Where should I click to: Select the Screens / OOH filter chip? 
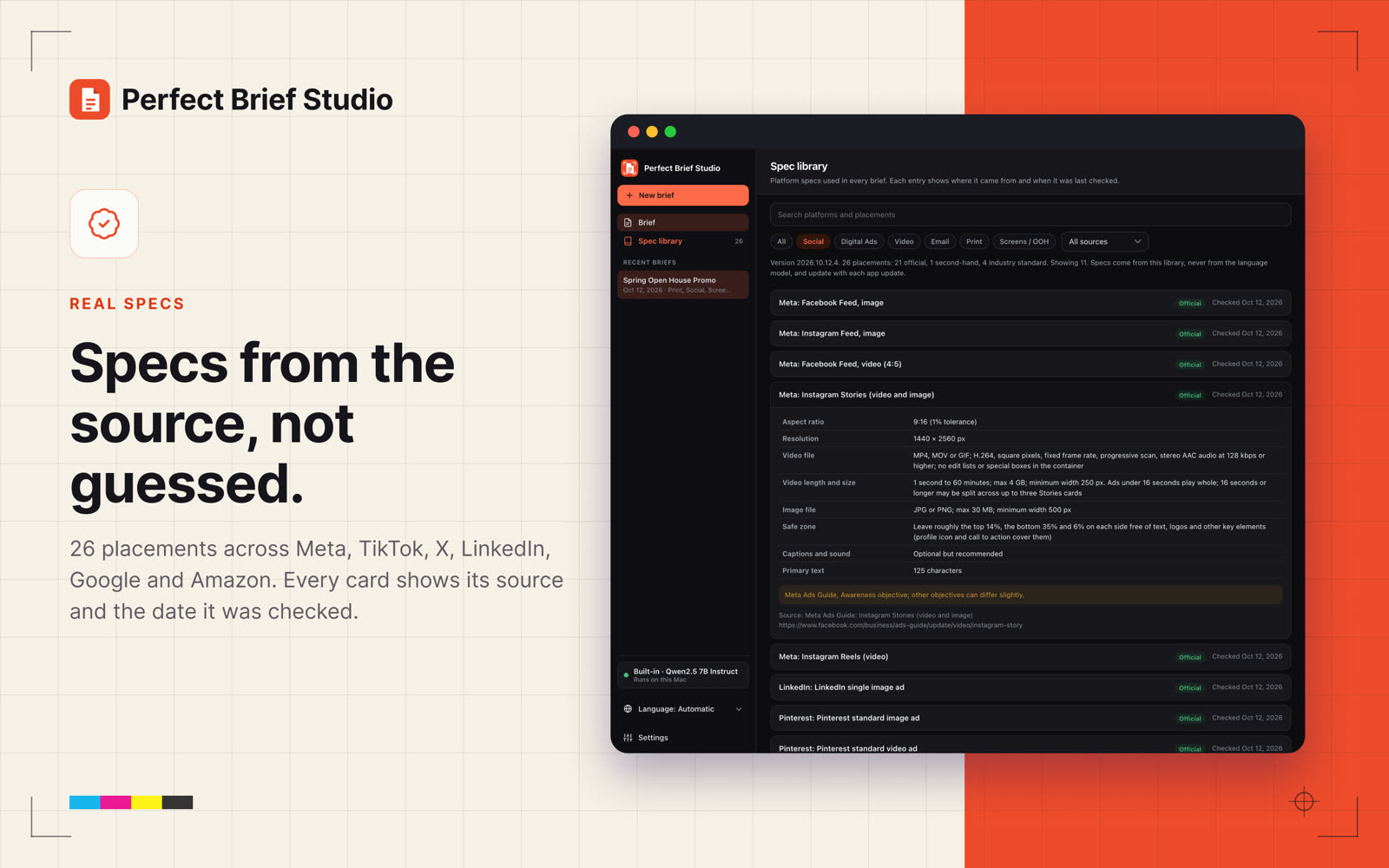tap(1024, 241)
